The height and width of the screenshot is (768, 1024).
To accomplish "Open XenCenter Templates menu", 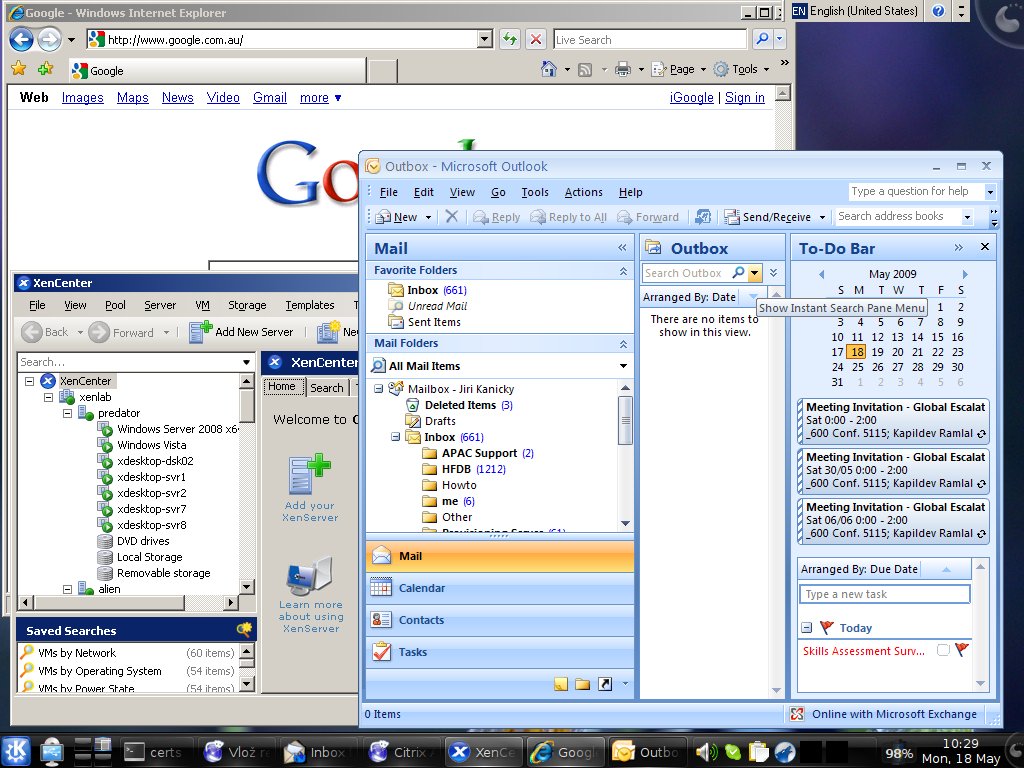I will pyautogui.click(x=310, y=305).
